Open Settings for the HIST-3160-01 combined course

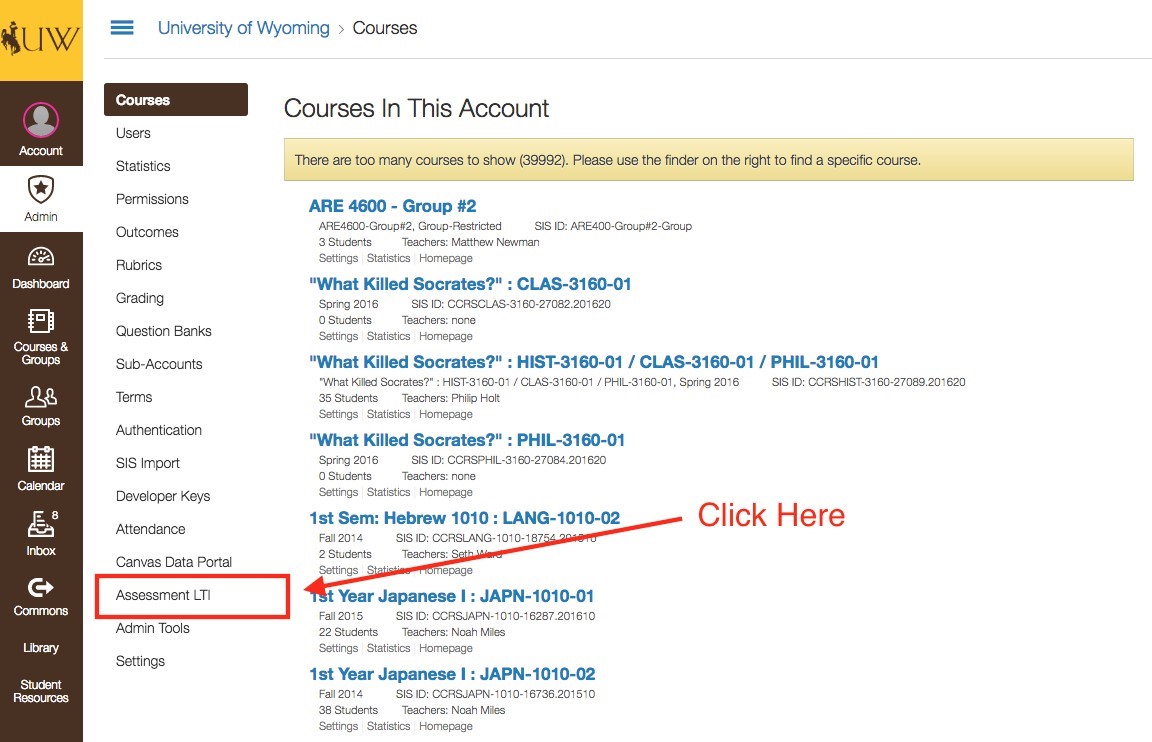(338, 414)
